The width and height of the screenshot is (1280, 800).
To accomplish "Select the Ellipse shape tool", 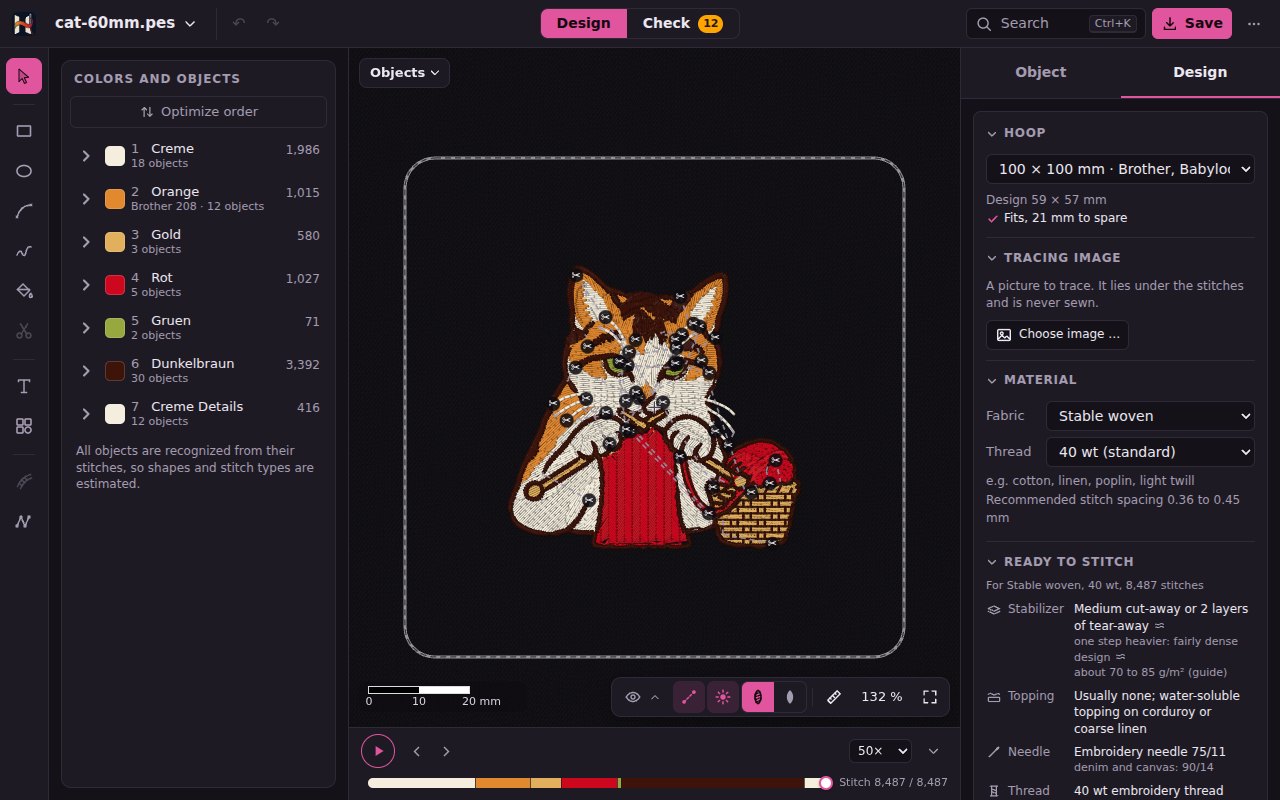I will coord(24,171).
